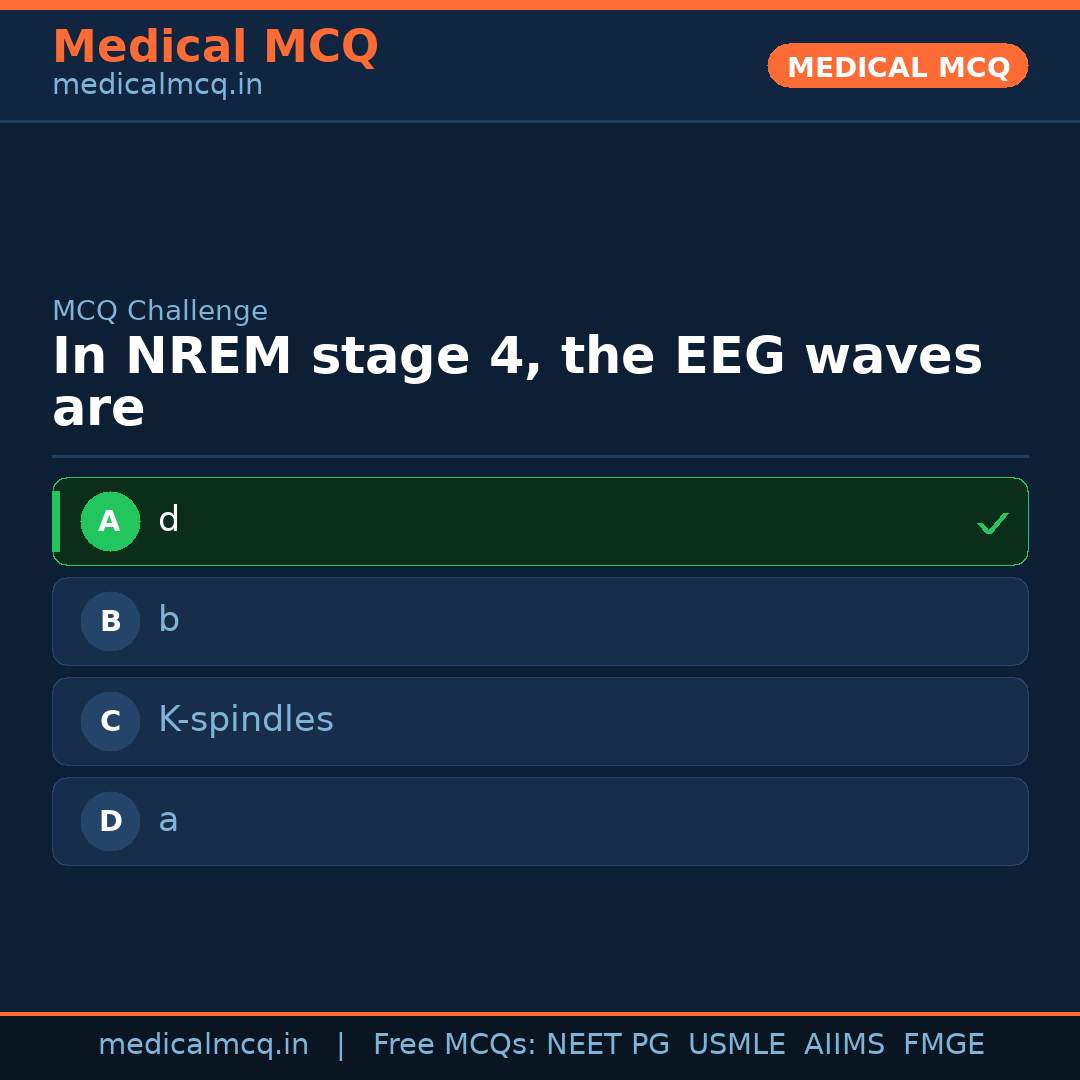This screenshot has height=1080, width=1080.
Task: Open medicalmcq.in link in footer
Action: [x=203, y=1045]
